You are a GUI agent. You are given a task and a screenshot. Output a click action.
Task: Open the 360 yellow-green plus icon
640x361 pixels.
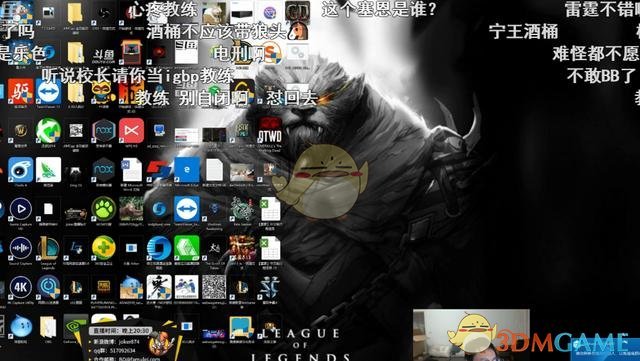104,248
